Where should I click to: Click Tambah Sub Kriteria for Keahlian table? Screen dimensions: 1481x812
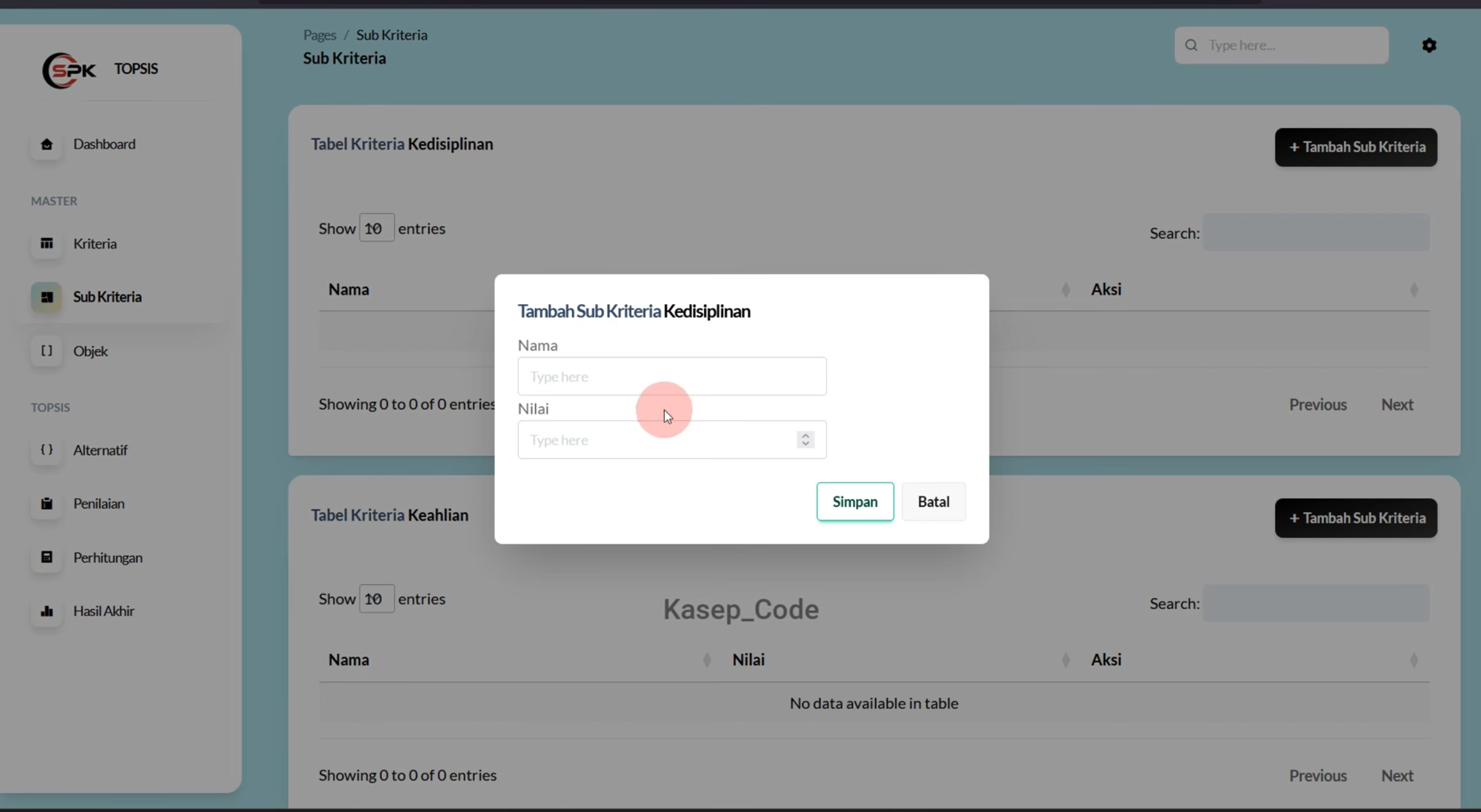tap(1355, 518)
